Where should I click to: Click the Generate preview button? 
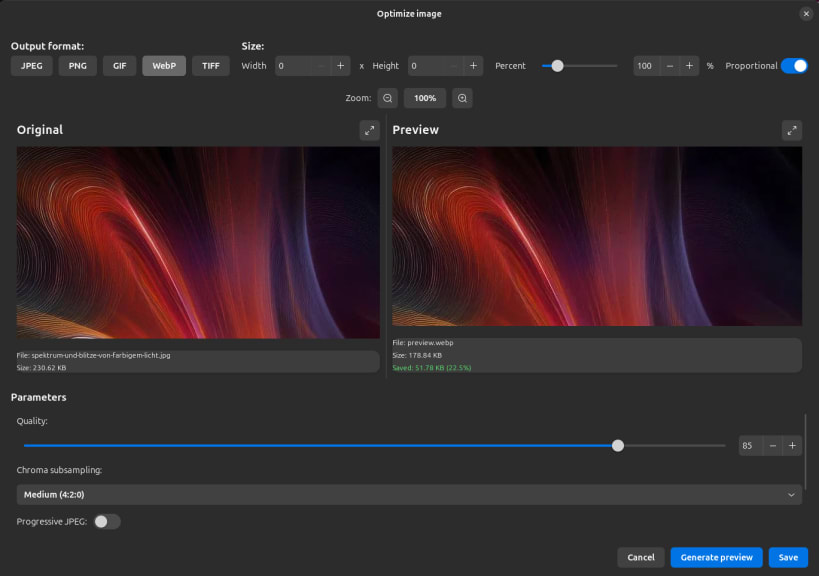point(716,557)
